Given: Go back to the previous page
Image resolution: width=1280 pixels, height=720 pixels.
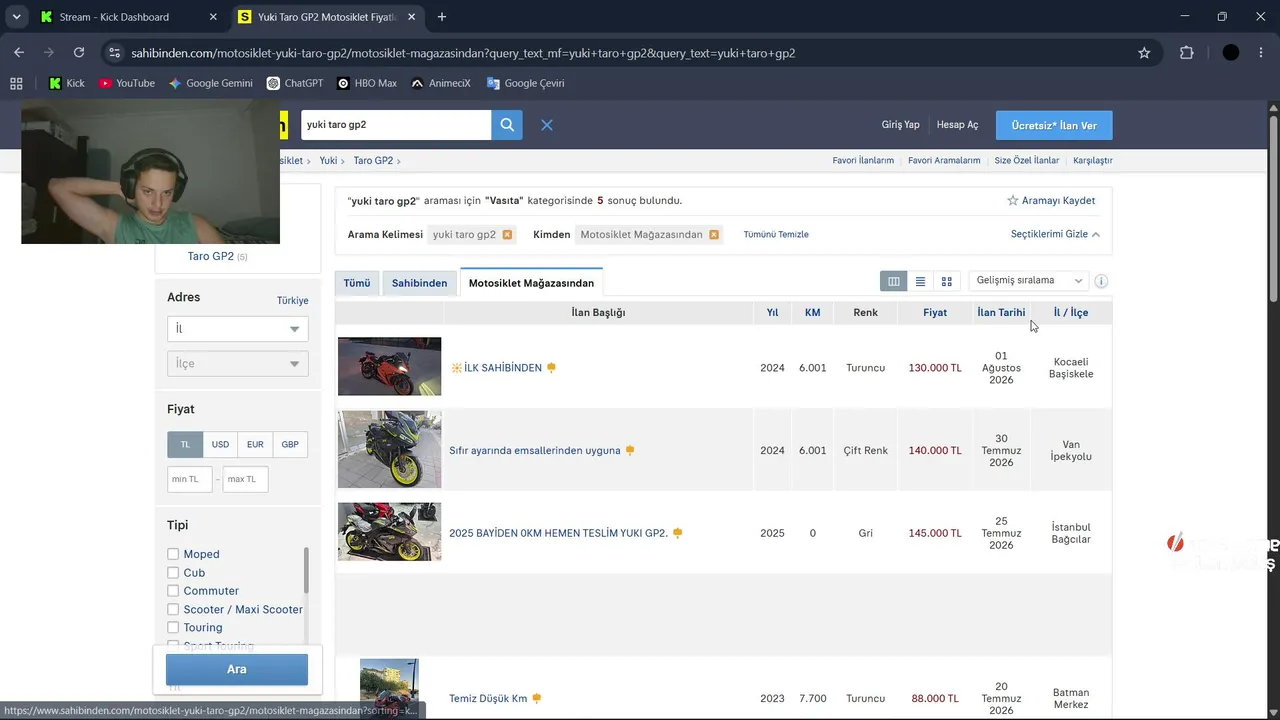Looking at the screenshot, I should [19, 53].
